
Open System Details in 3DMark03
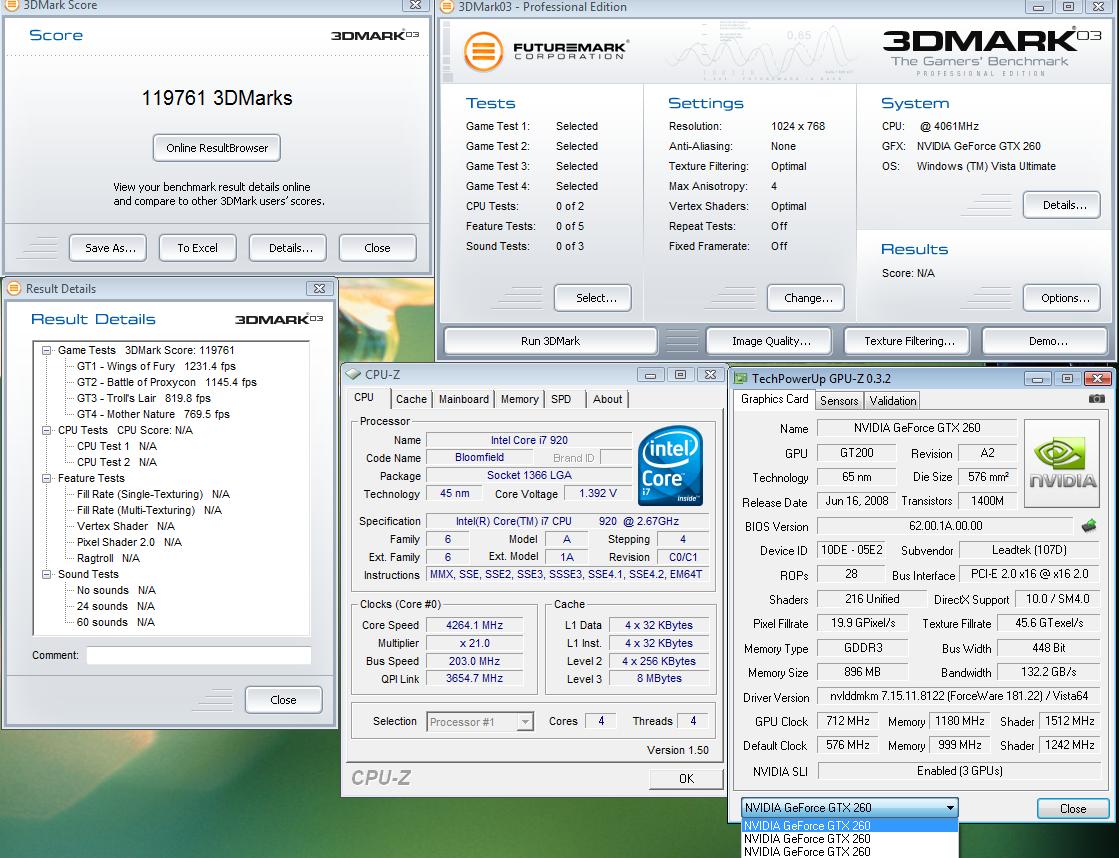(1062, 205)
